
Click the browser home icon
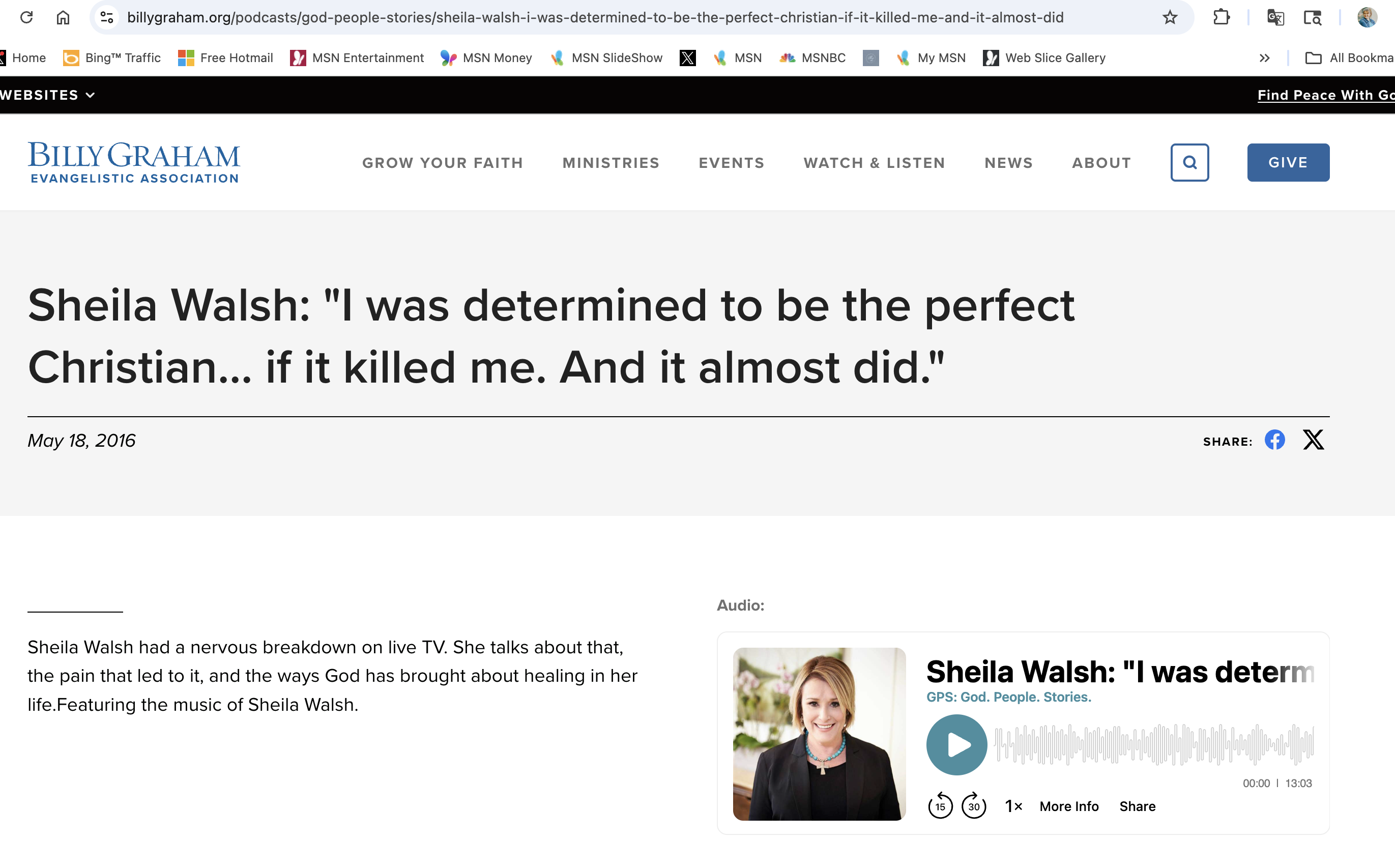[x=63, y=17]
